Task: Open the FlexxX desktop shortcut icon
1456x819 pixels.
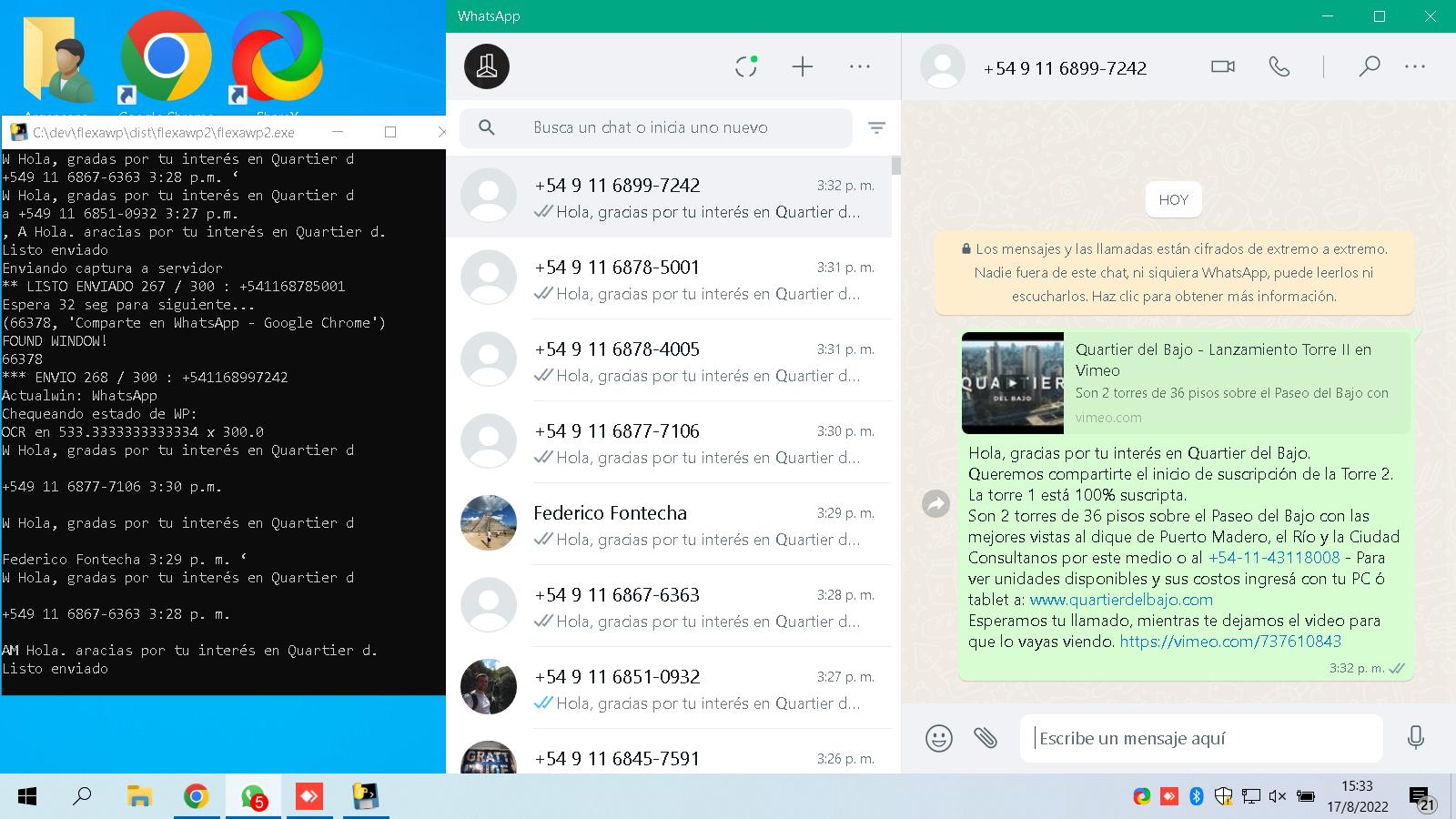Action: [277, 60]
